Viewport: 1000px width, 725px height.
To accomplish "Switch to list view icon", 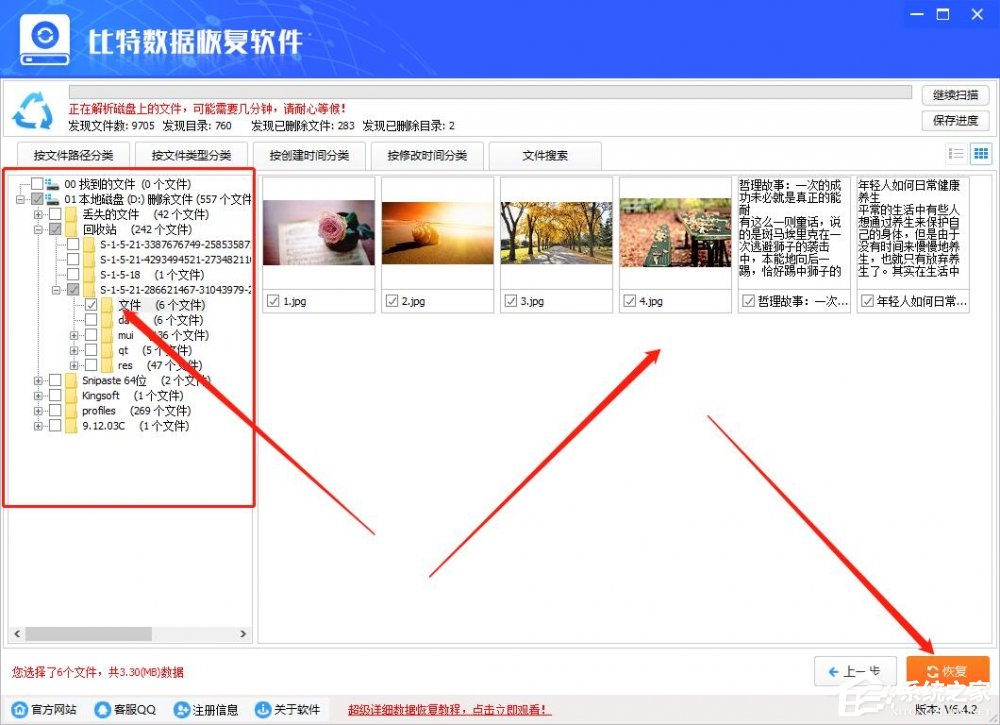I will pyautogui.click(x=956, y=152).
